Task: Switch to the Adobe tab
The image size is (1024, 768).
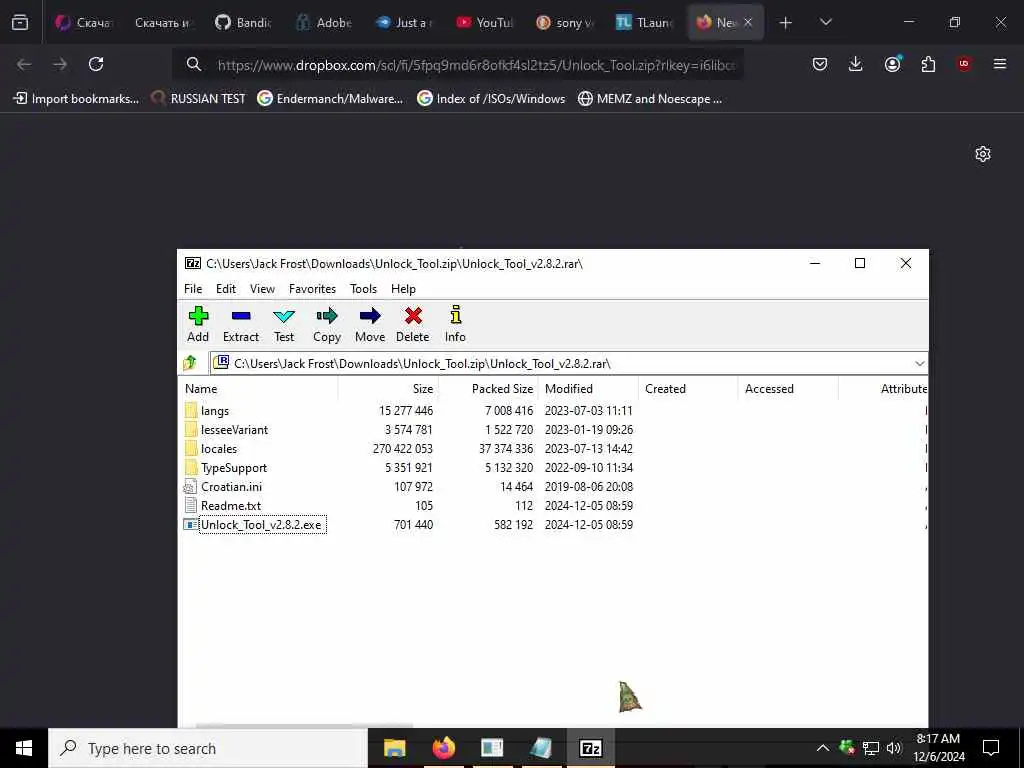Action: click(325, 23)
